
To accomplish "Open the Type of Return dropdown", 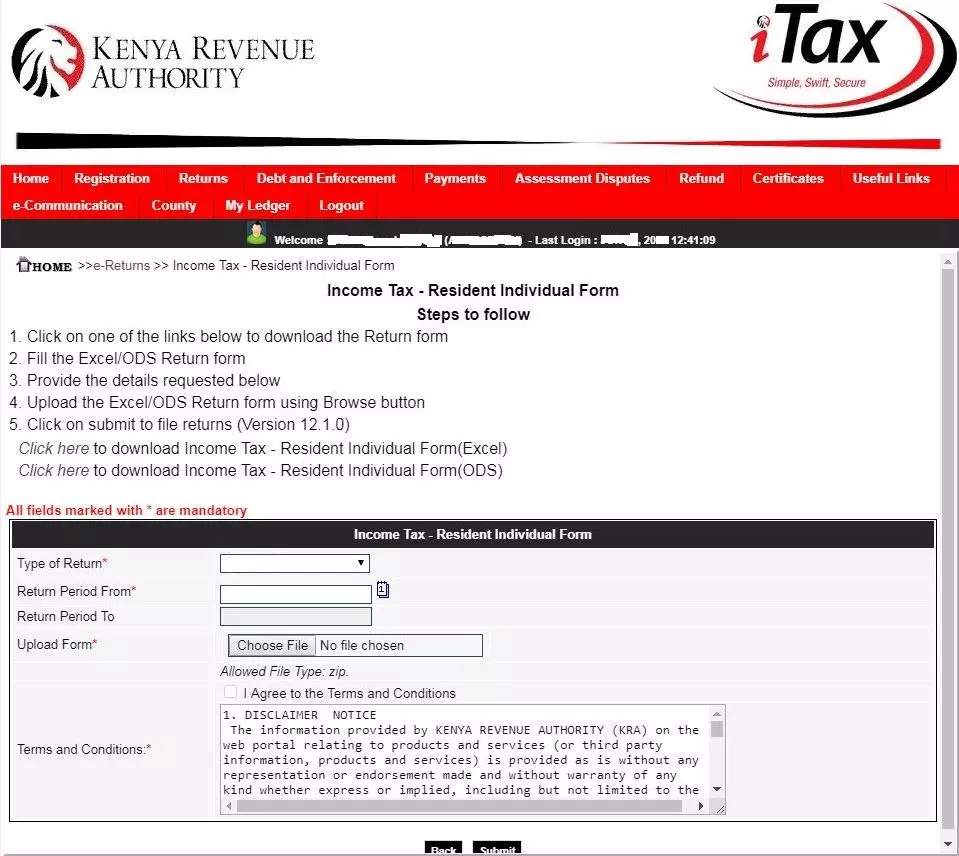I will tap(295, 563).
